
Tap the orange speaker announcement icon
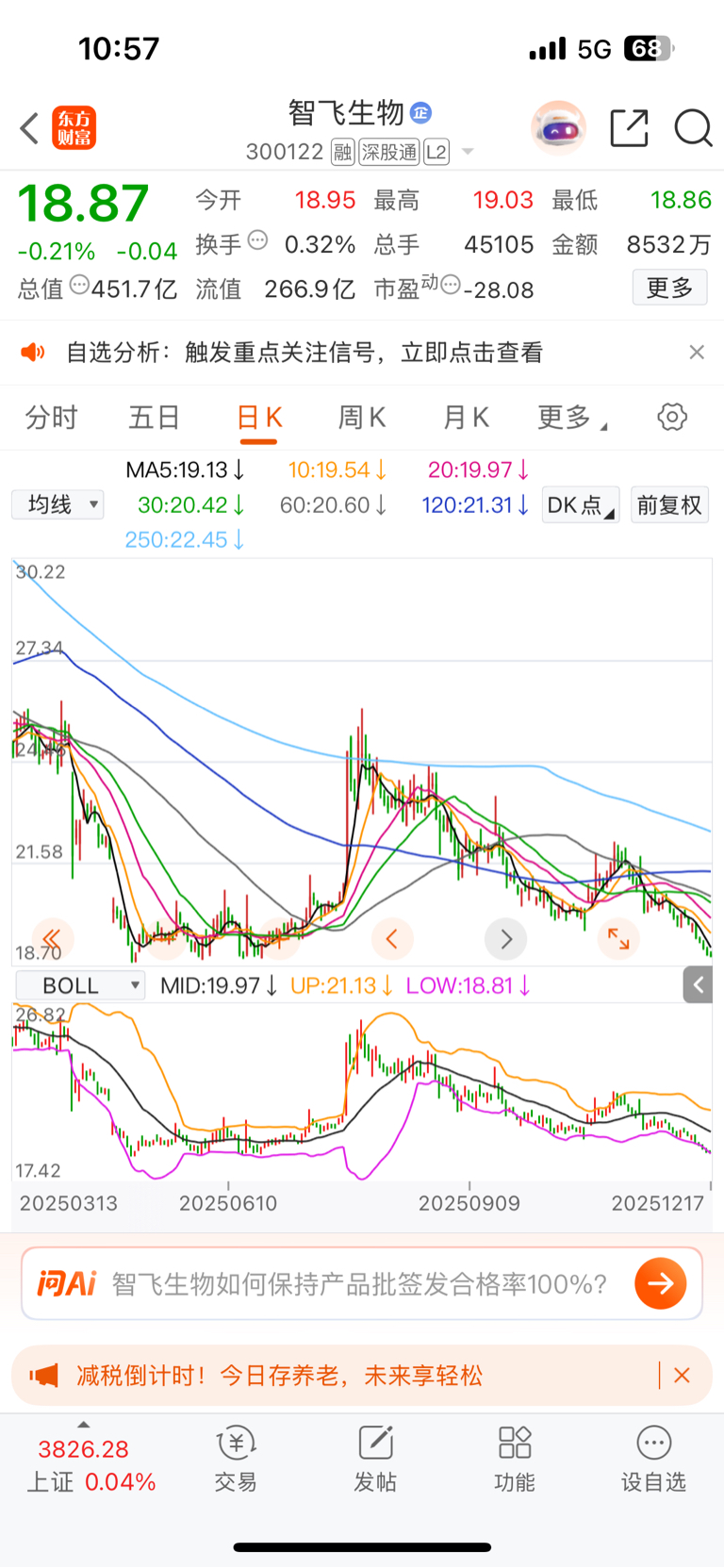33,352
